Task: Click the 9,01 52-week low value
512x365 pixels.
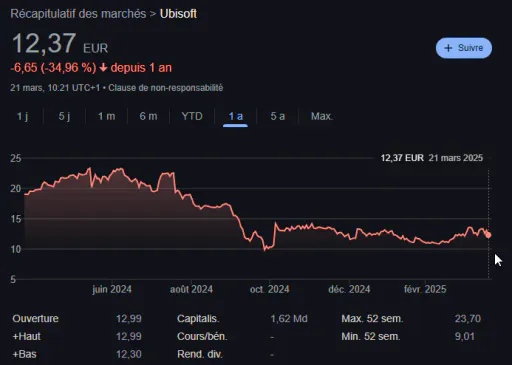Action: 465,336
